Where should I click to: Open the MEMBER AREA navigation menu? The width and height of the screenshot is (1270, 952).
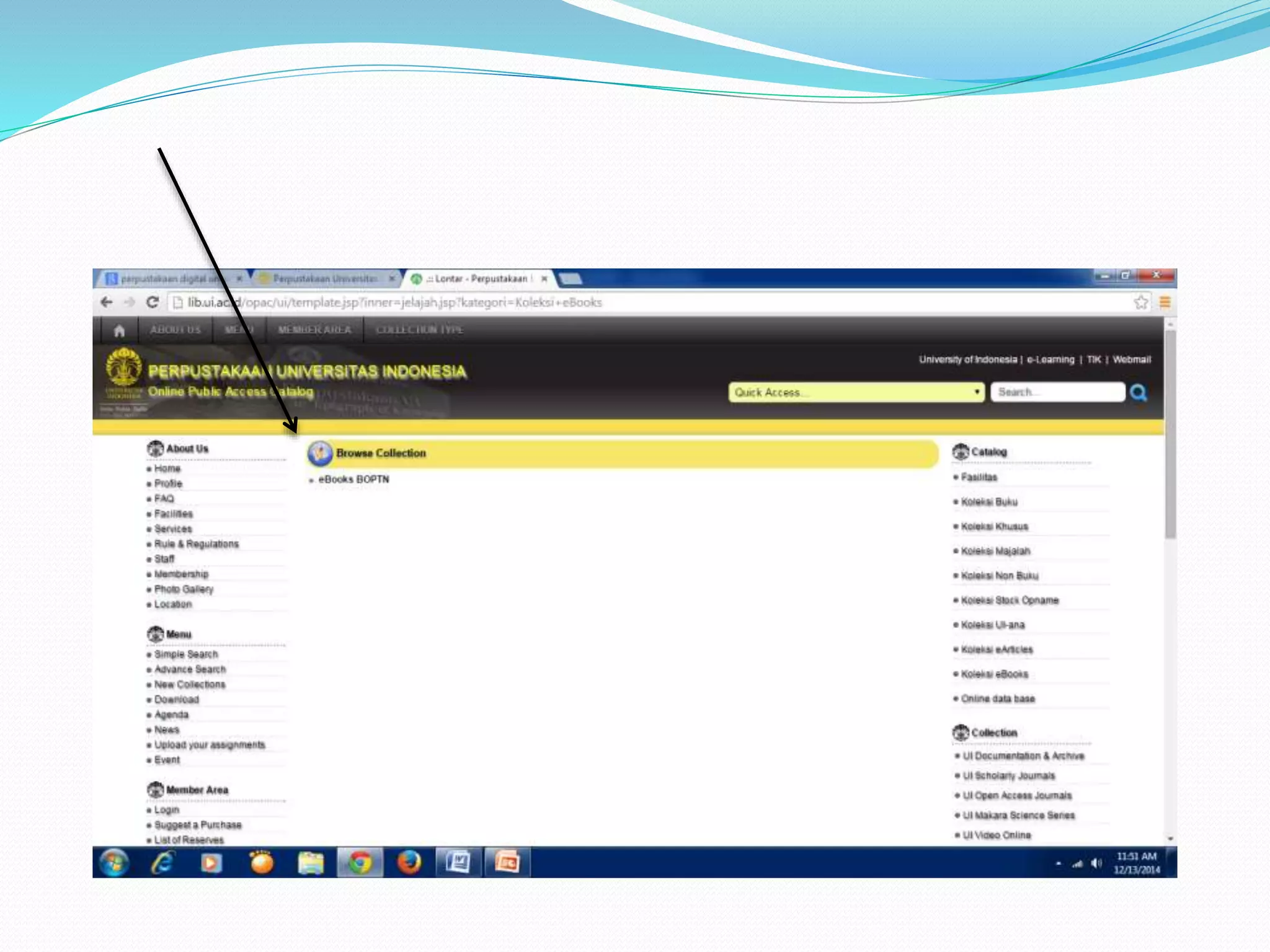coord(314,330)
